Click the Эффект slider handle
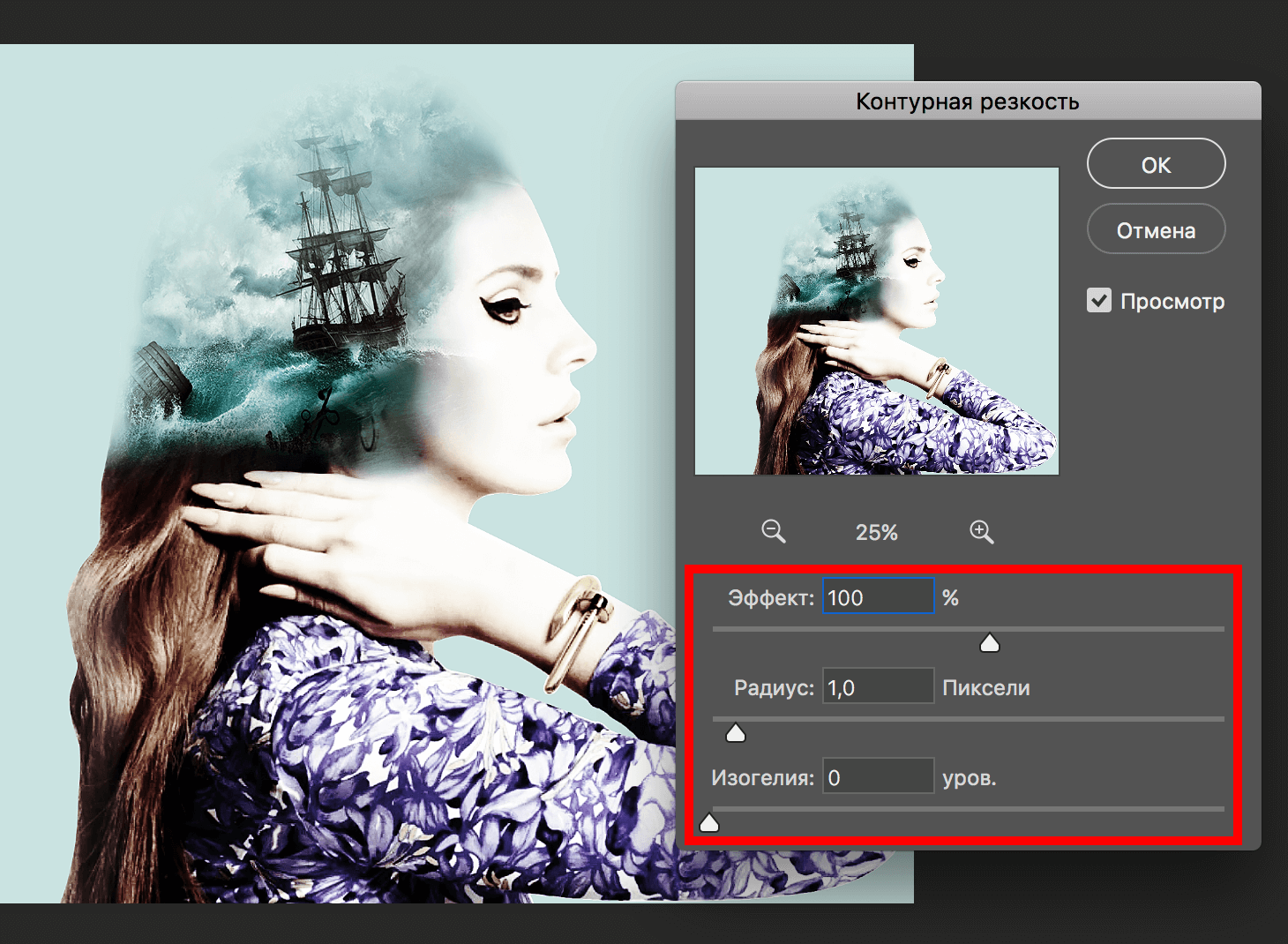Screen dimensions: 1288x944 990,643
